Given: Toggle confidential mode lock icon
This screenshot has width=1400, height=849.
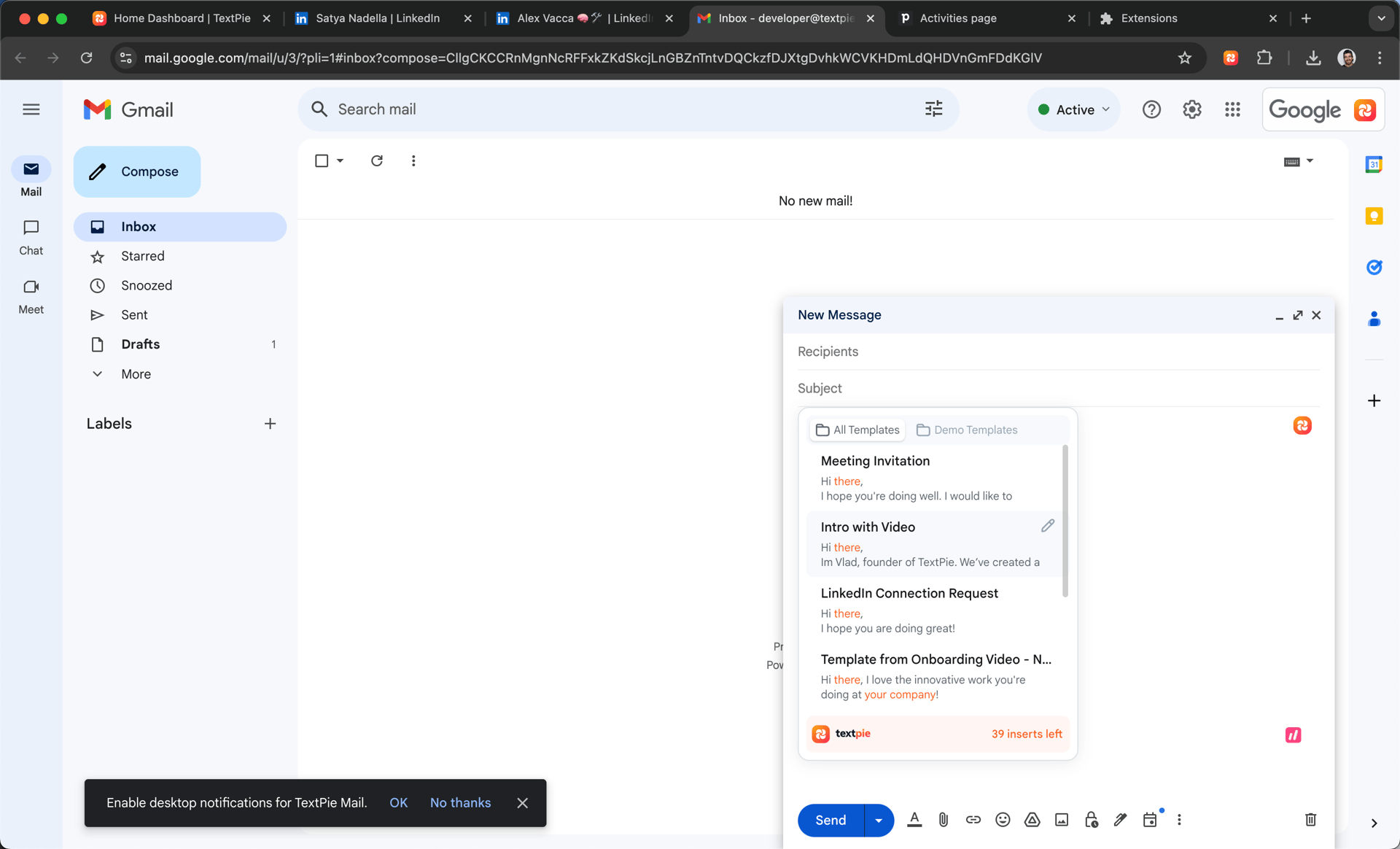Looking at the screenshot, I should [1091, 820].
